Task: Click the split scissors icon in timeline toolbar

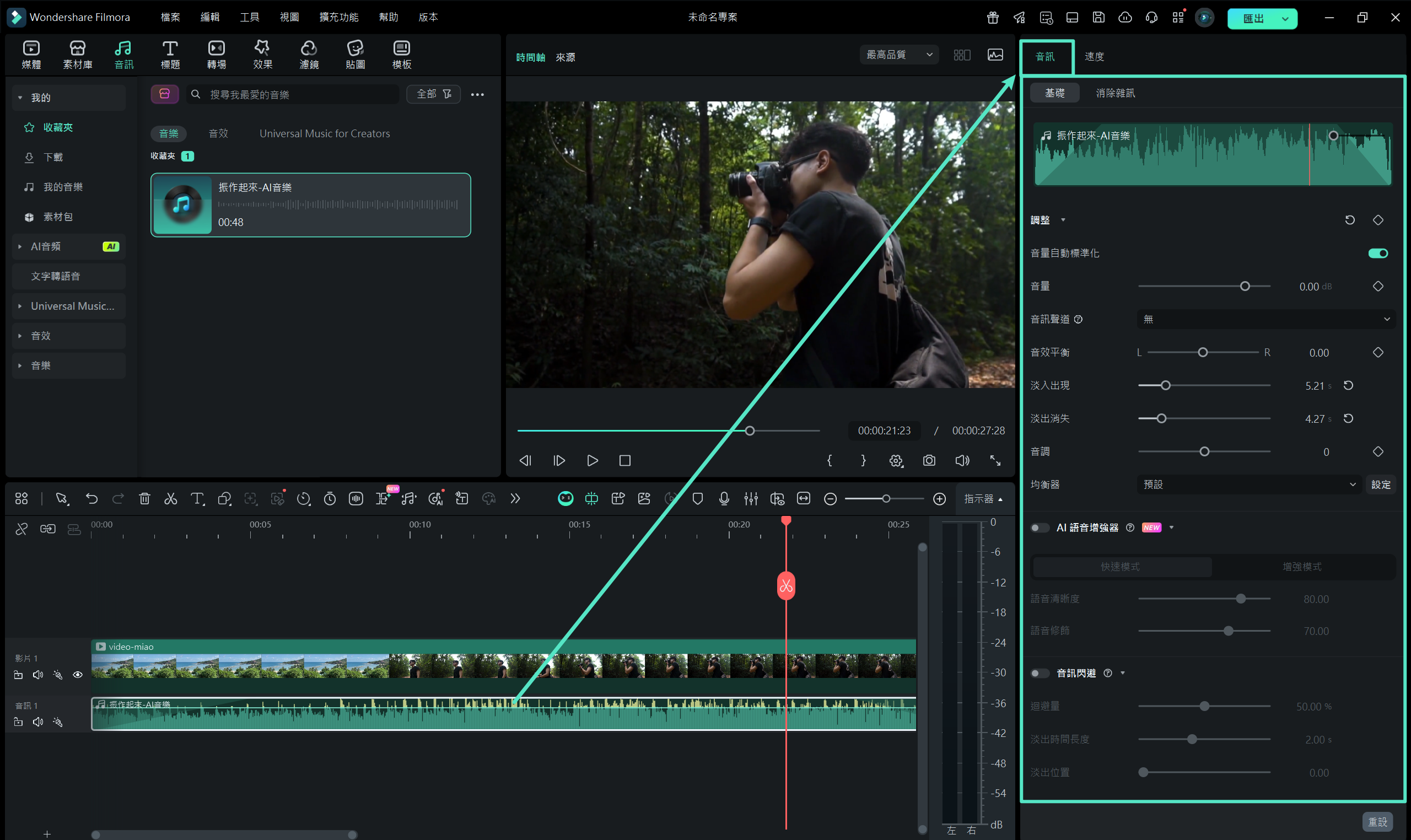Action: click(170, 499)
